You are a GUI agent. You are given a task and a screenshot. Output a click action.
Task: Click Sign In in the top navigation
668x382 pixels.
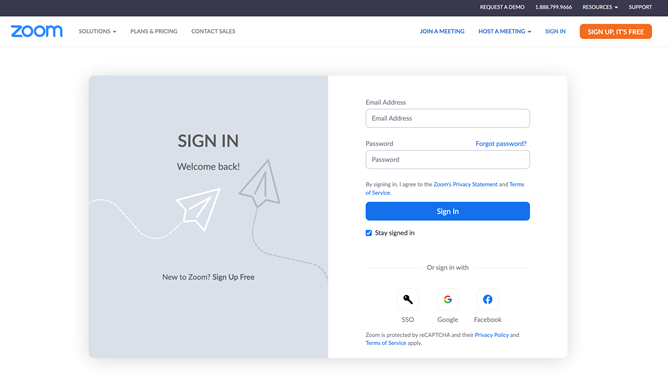555,31
